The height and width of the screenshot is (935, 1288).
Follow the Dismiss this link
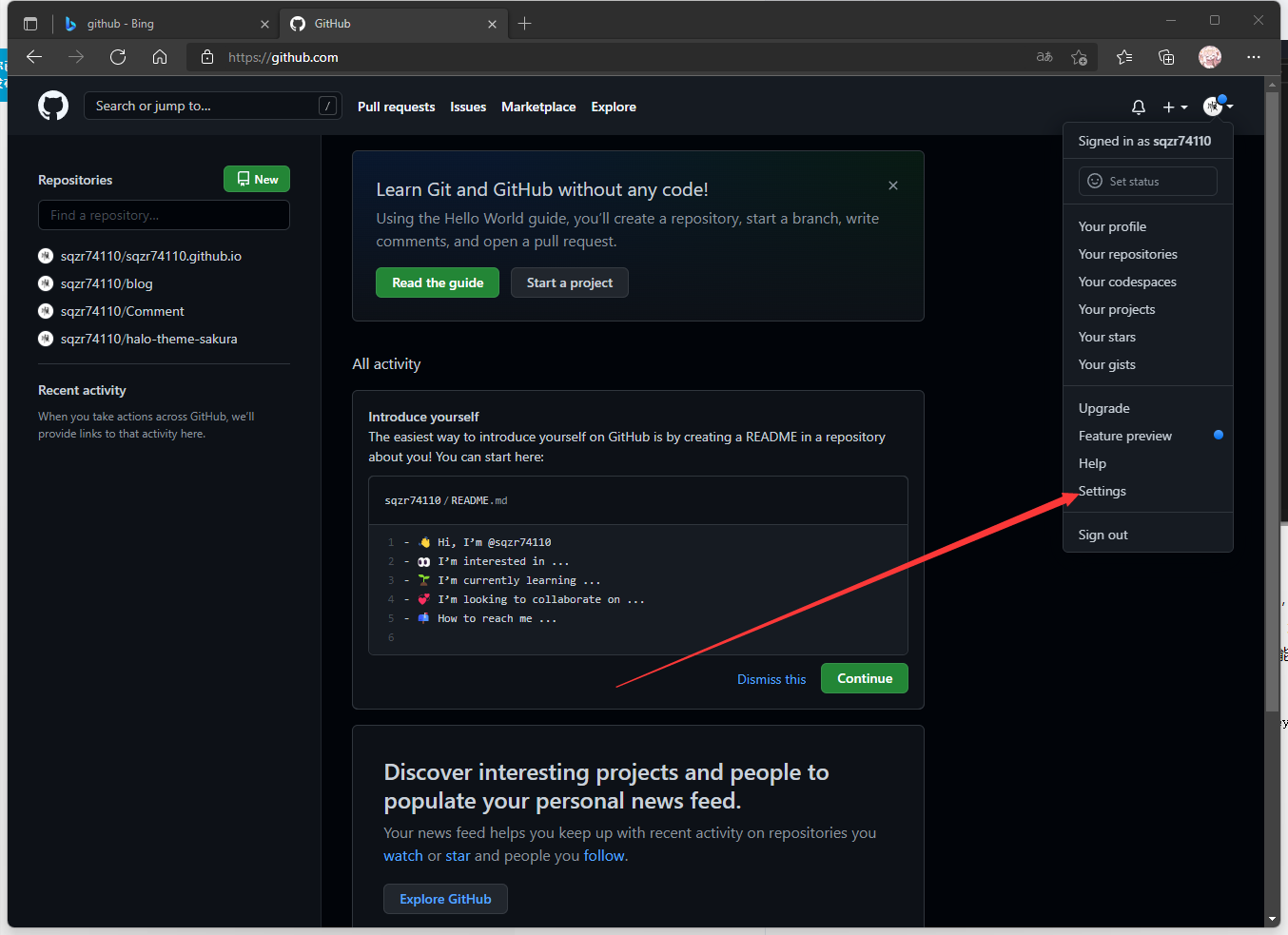771,679
